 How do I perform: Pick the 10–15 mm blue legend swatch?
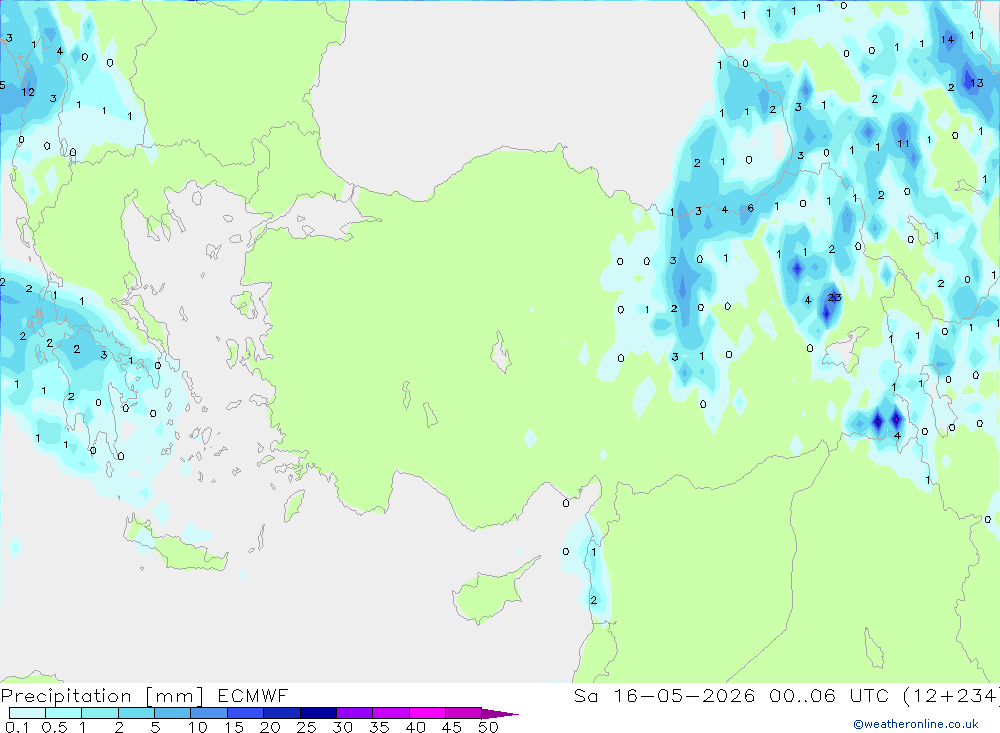[209, 713]
